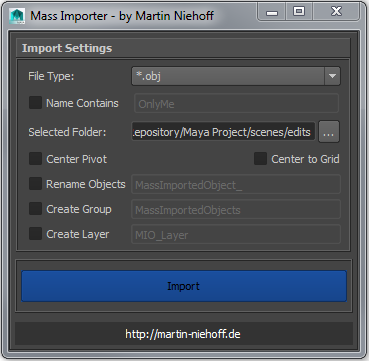Open the martin-niehoff.de link

click(183, 334)
